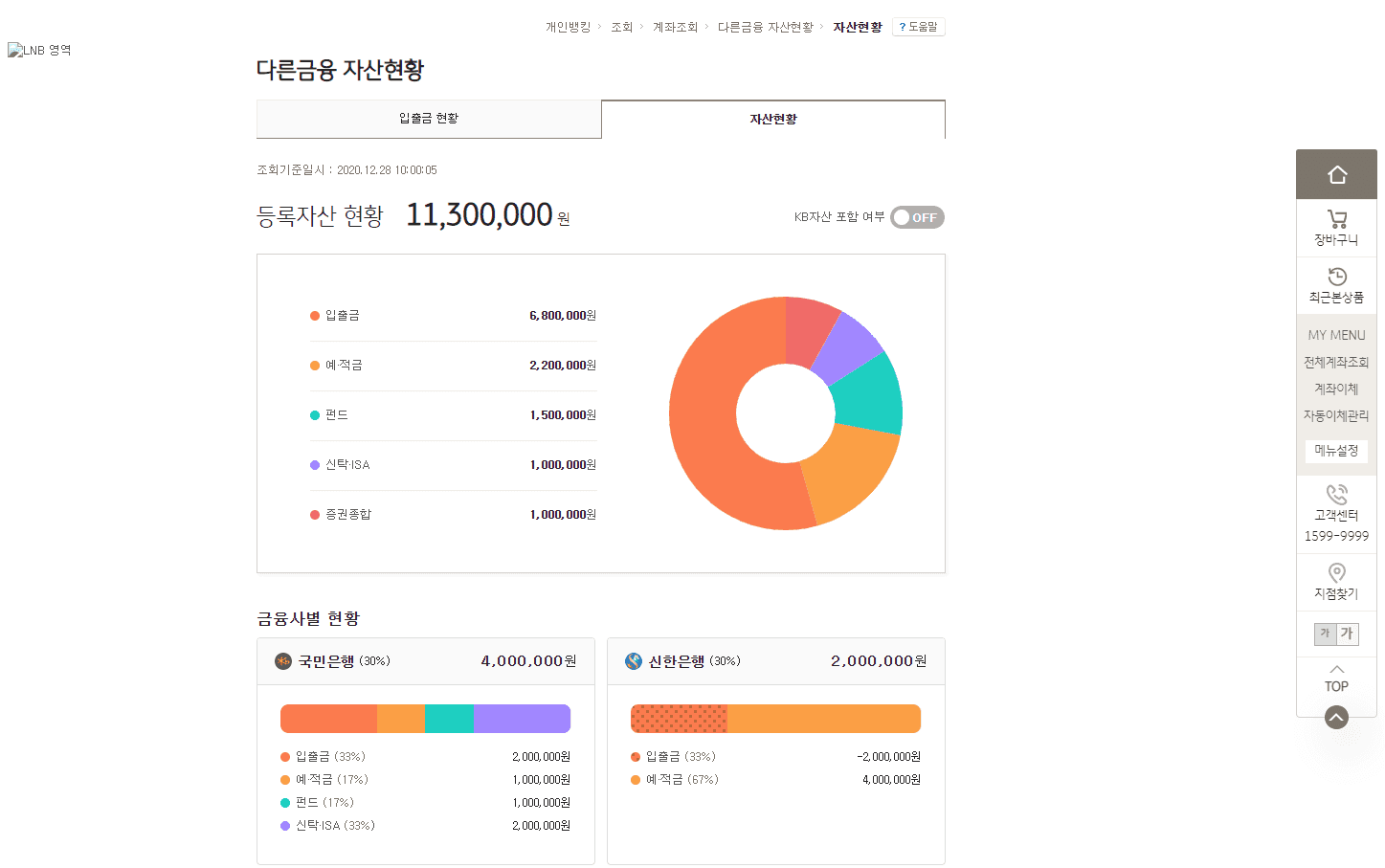The height and width of the screenshot is (868, 1385).
Task: Click the 국민은행 (30%) card header
Action: [x=426, y=661]
